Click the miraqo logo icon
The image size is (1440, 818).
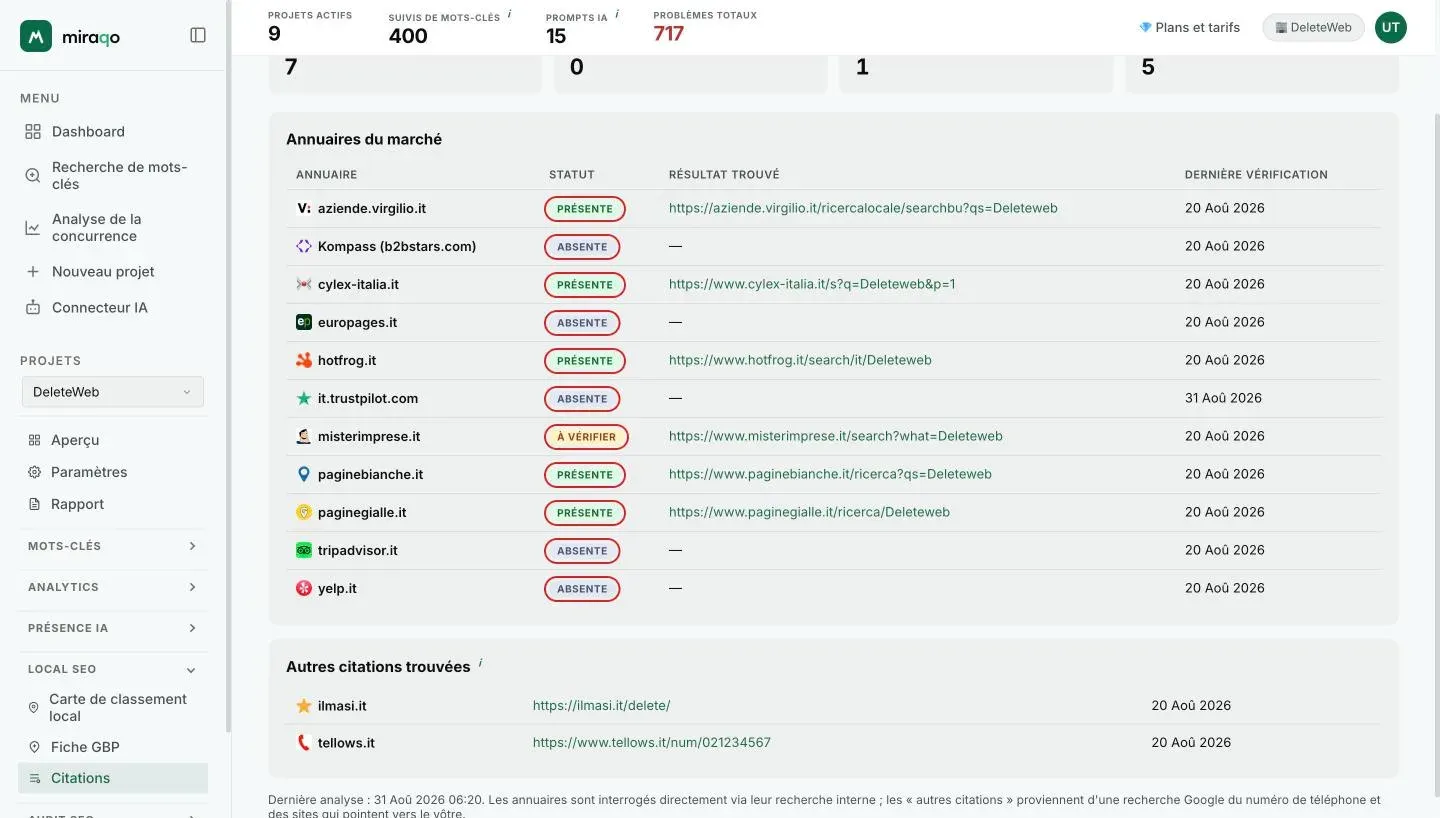pos(36,36)
